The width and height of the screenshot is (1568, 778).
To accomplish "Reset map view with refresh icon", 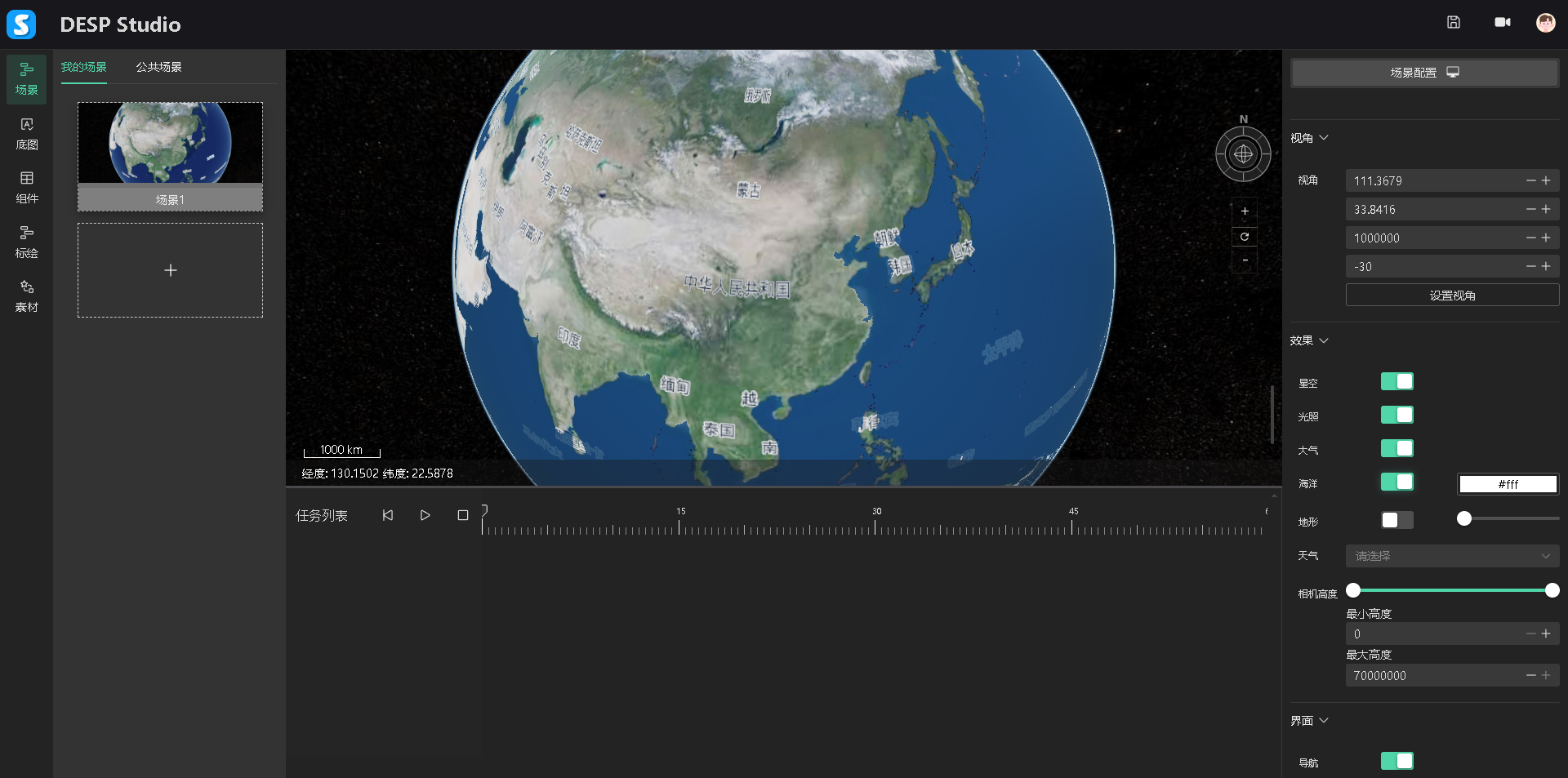I will pyautogui.click(x=1245, y=237).
